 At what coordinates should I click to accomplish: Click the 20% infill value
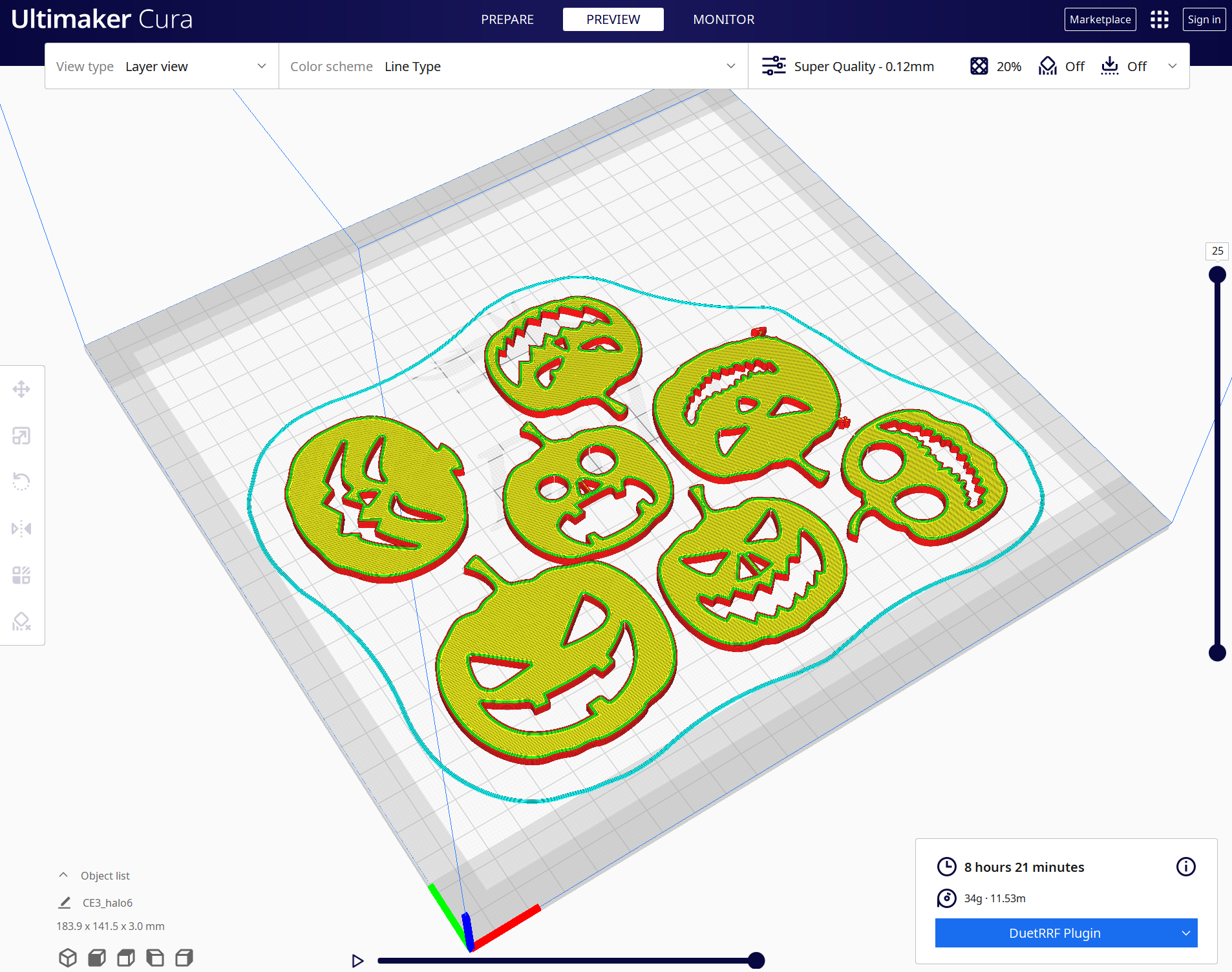[1009, 66]
